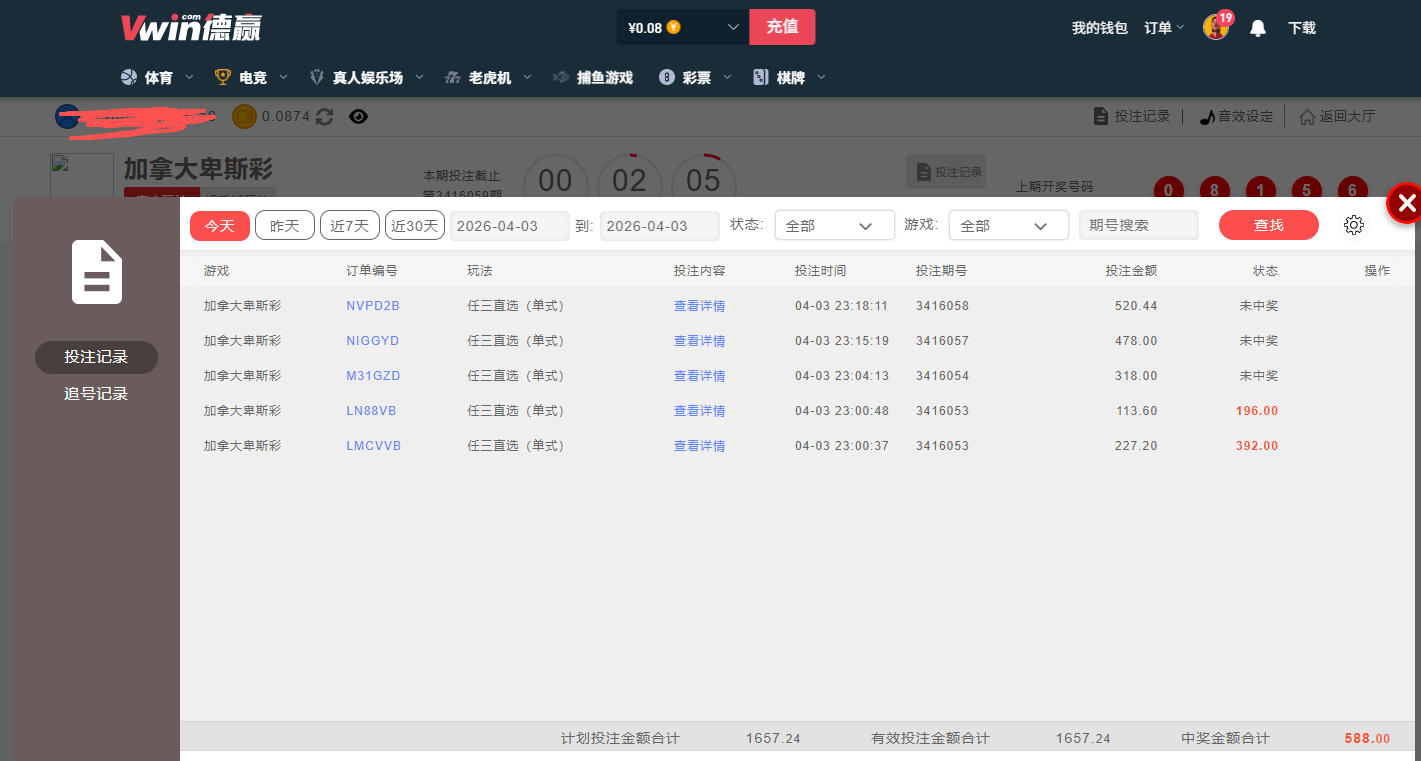Select the 近7天 date filter
This screenshot has width=1421, height=761.
[350, 226]
